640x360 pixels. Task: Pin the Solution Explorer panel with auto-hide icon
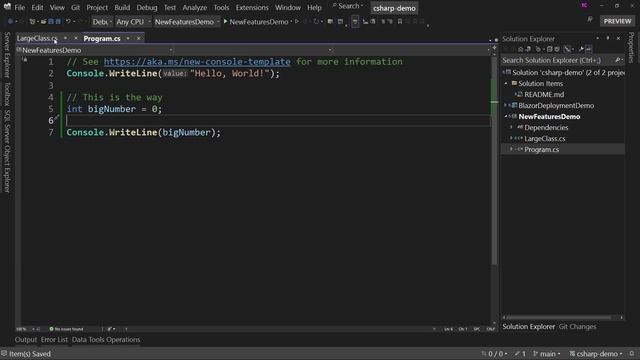(x=608, y=38)
